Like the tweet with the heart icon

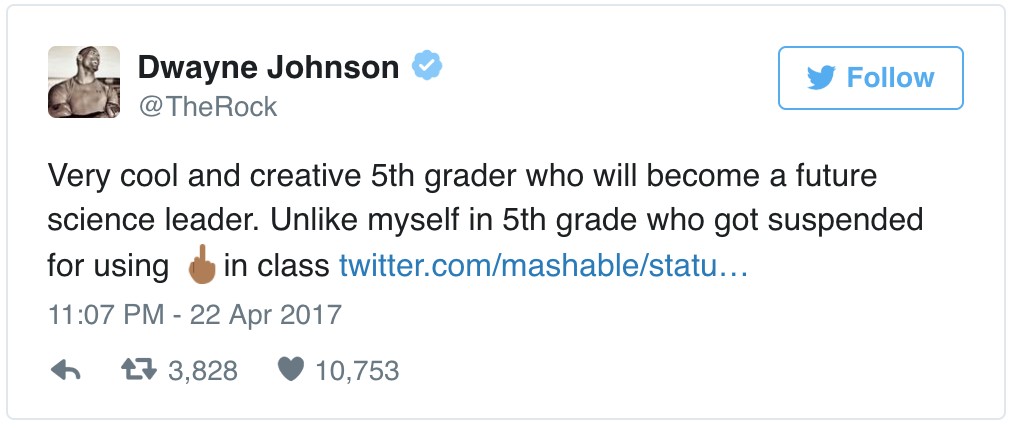click(290, 371)
